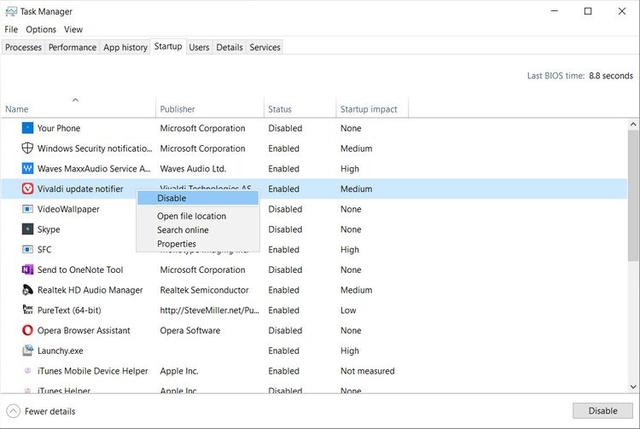Screen dimensions: 640x429
Task: Click the VideoWallpaper icon
Action: [27, 209]
